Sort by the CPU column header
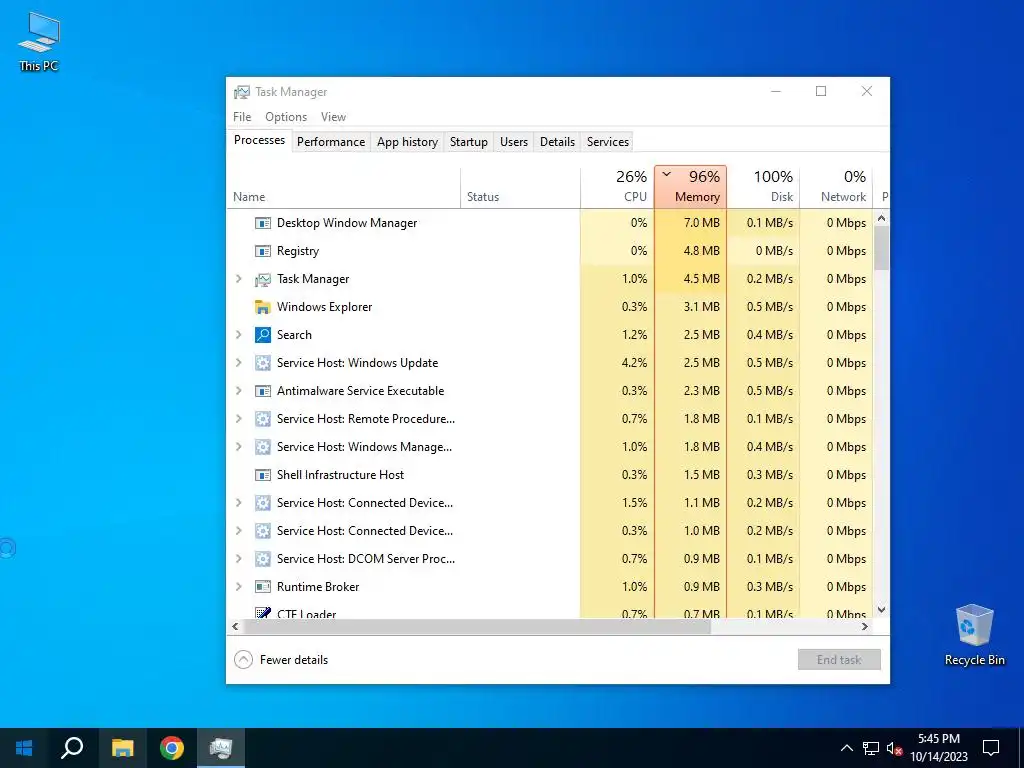The height and width of the screenshot is (768, 1024). point(618,187)
